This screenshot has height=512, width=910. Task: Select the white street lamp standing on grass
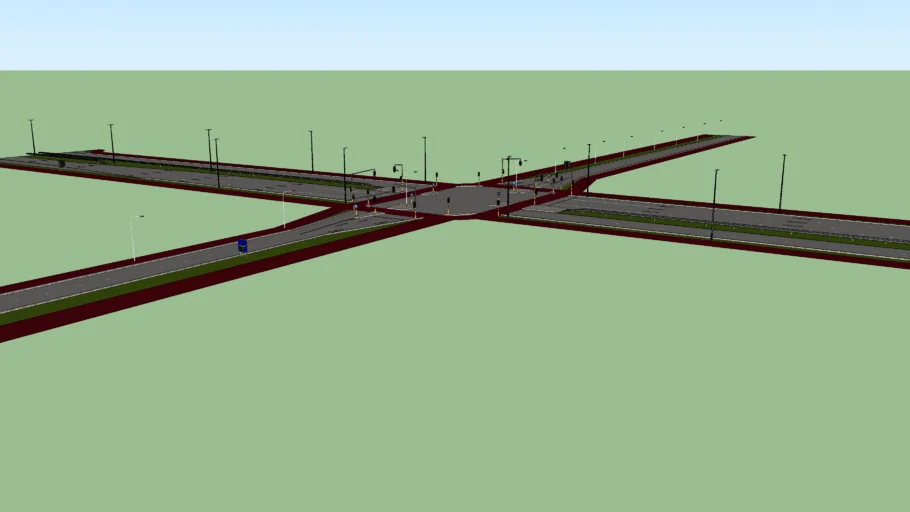pos(132,238)
